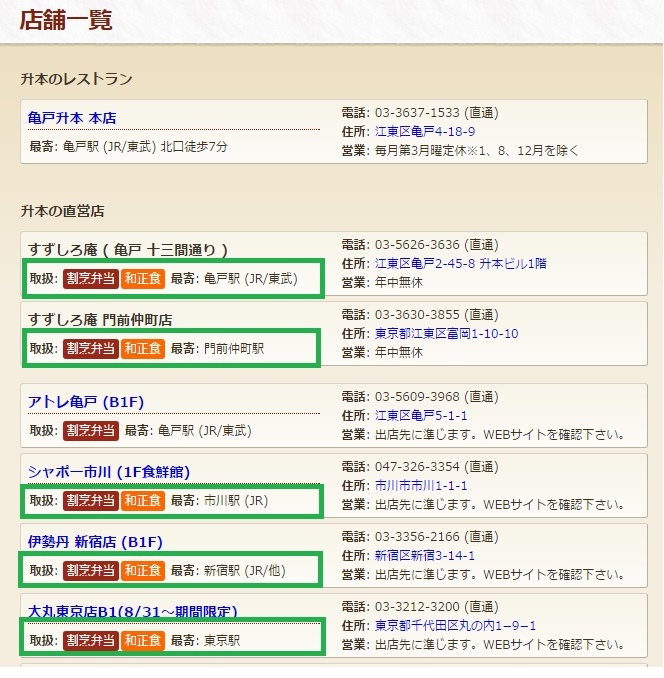Open the アトレ亀戸 (B1F) store link

tap(86, 402)
